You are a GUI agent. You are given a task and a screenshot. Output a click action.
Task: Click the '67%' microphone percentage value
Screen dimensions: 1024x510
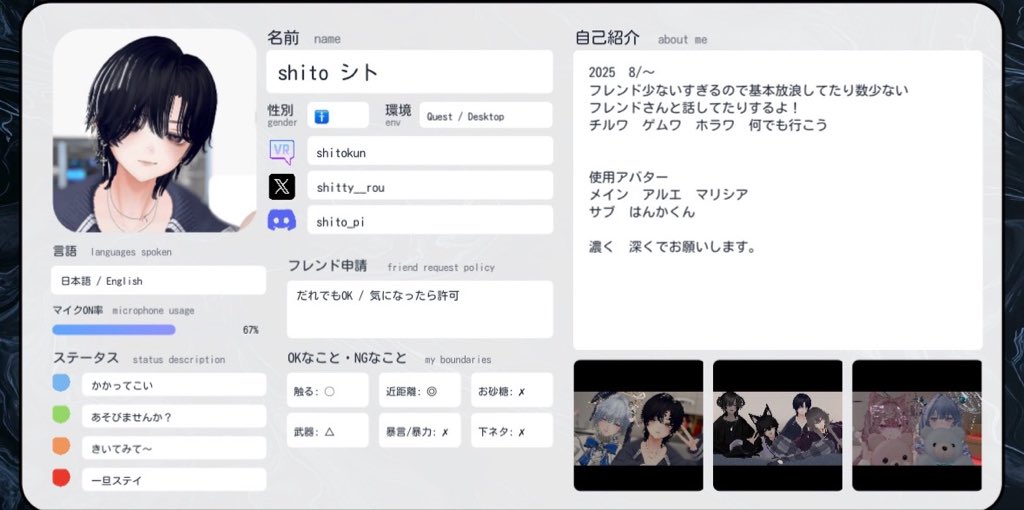click(251, 330)
